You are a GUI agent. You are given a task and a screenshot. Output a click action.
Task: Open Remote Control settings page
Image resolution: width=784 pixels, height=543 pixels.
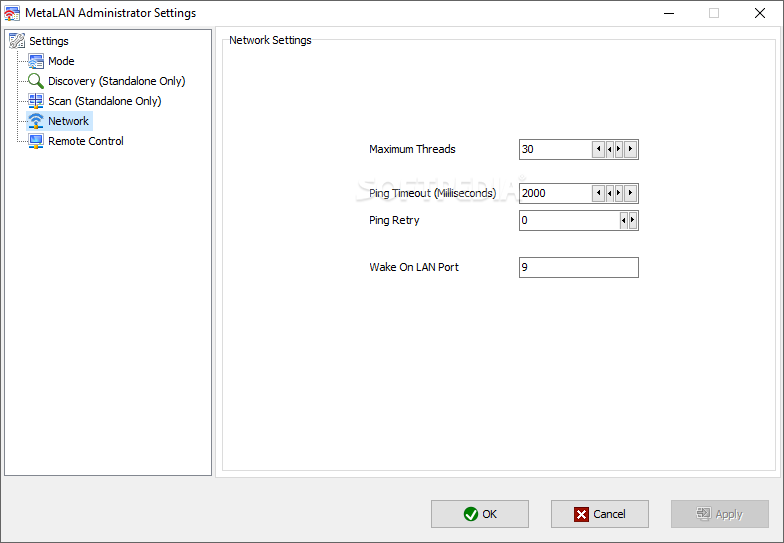coord(86,141)
